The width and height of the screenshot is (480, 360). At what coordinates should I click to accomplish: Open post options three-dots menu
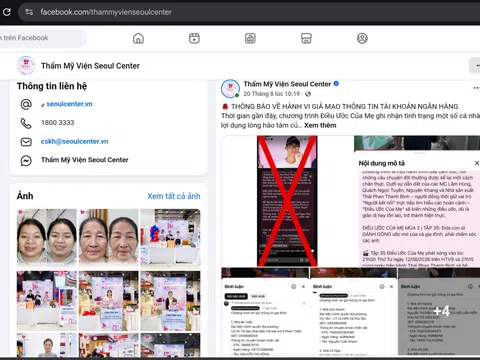click(x=477, y=88)
